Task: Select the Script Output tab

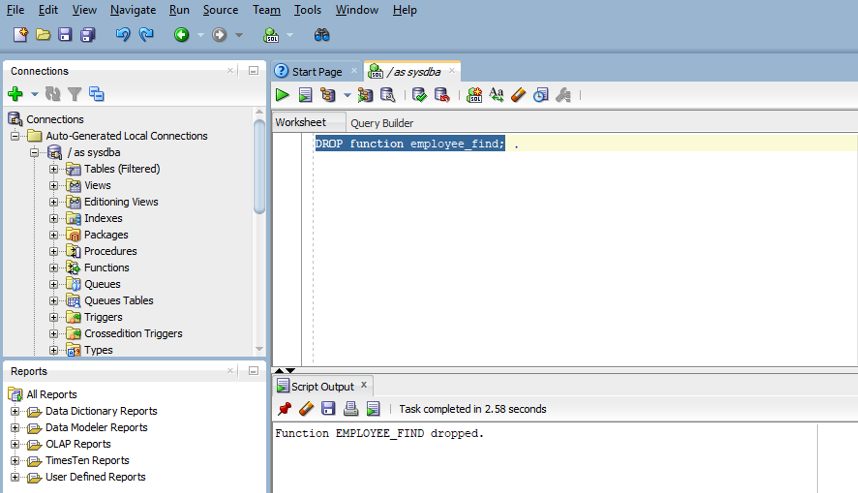Action: [322, 386]
